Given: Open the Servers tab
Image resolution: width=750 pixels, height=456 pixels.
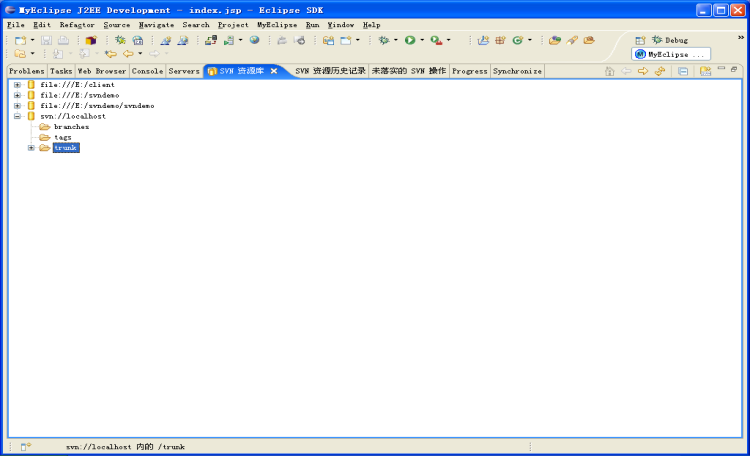Looking at the screenshot, I should [184, 71].
